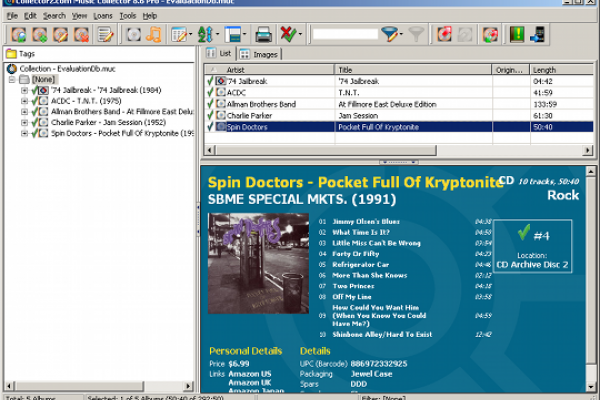600x400 pixels.
Task: Select the 'T.N.T.' title cell
Action: pos(413,93)
